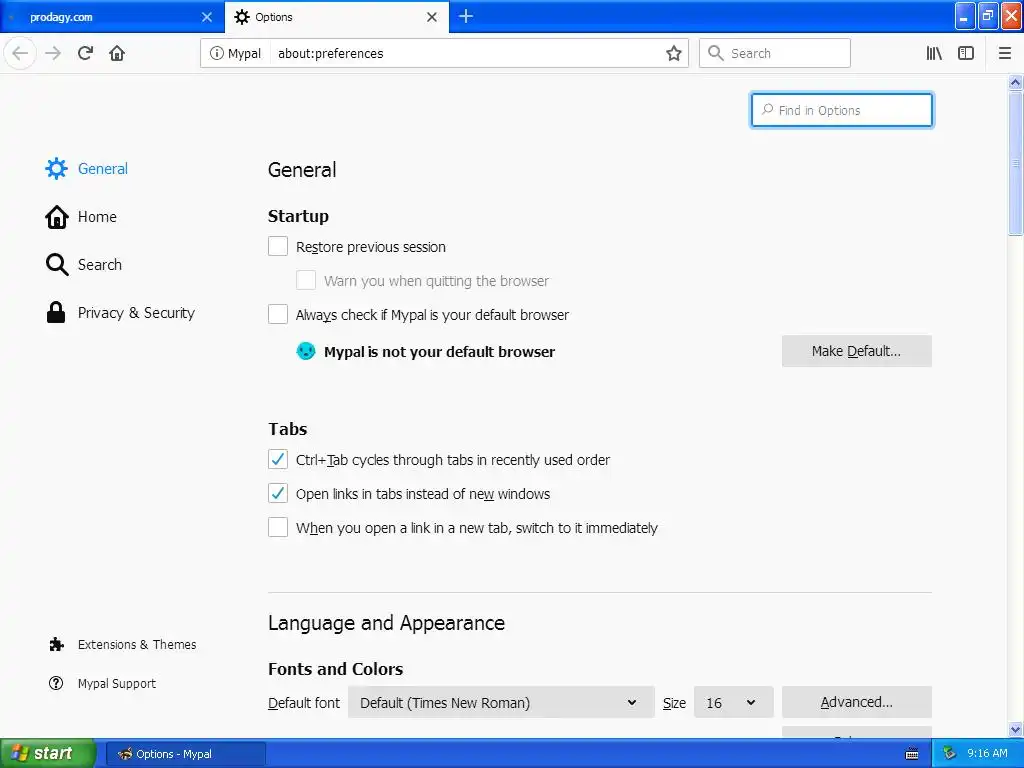Click the search magnifier in toolbar search
This screenshot has height=768, width=1024.
pyautogui.click(x=716, y=54)
